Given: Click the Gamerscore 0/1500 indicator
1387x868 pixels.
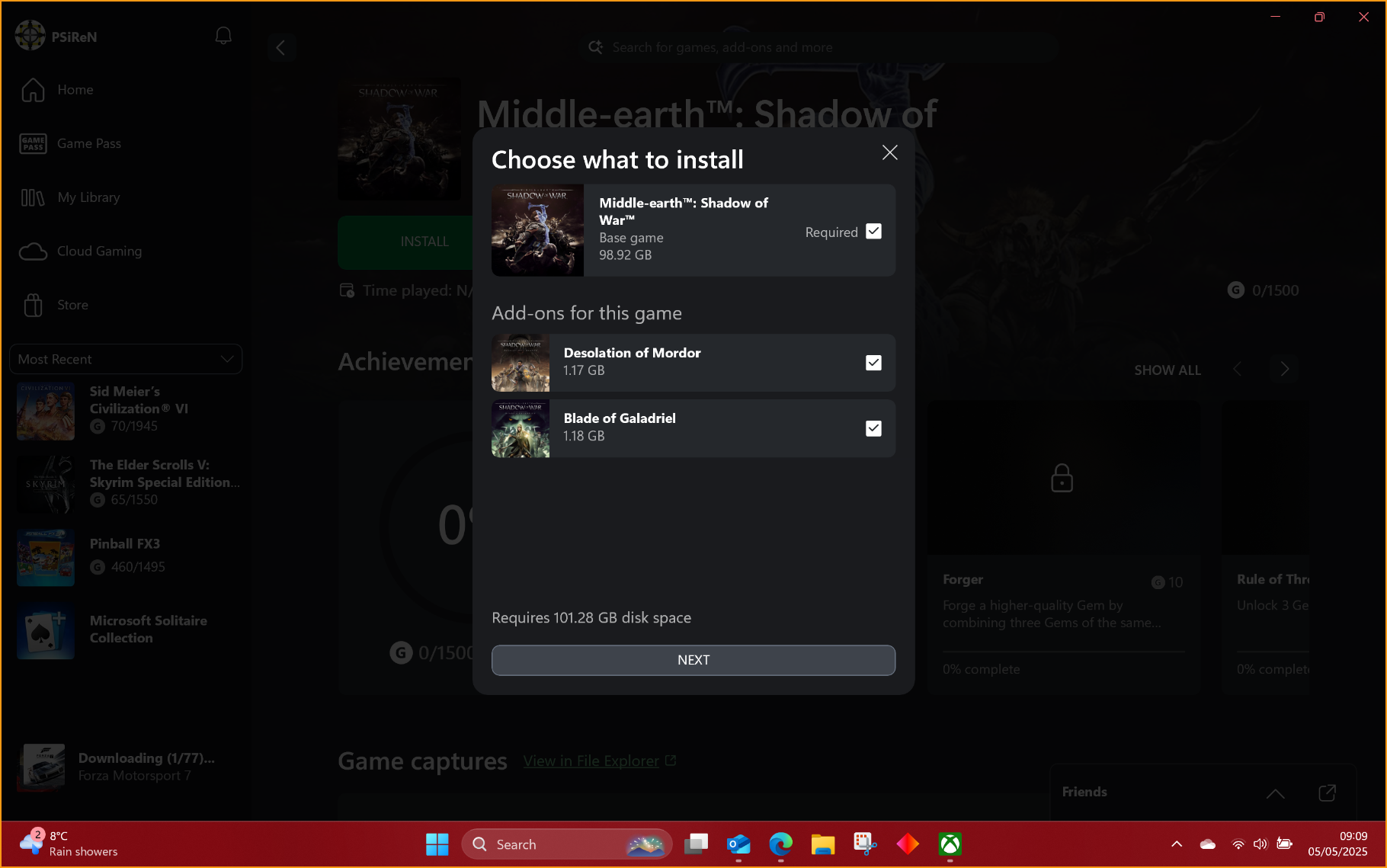Looking at the screenshot, I should tap(1264, 290).
